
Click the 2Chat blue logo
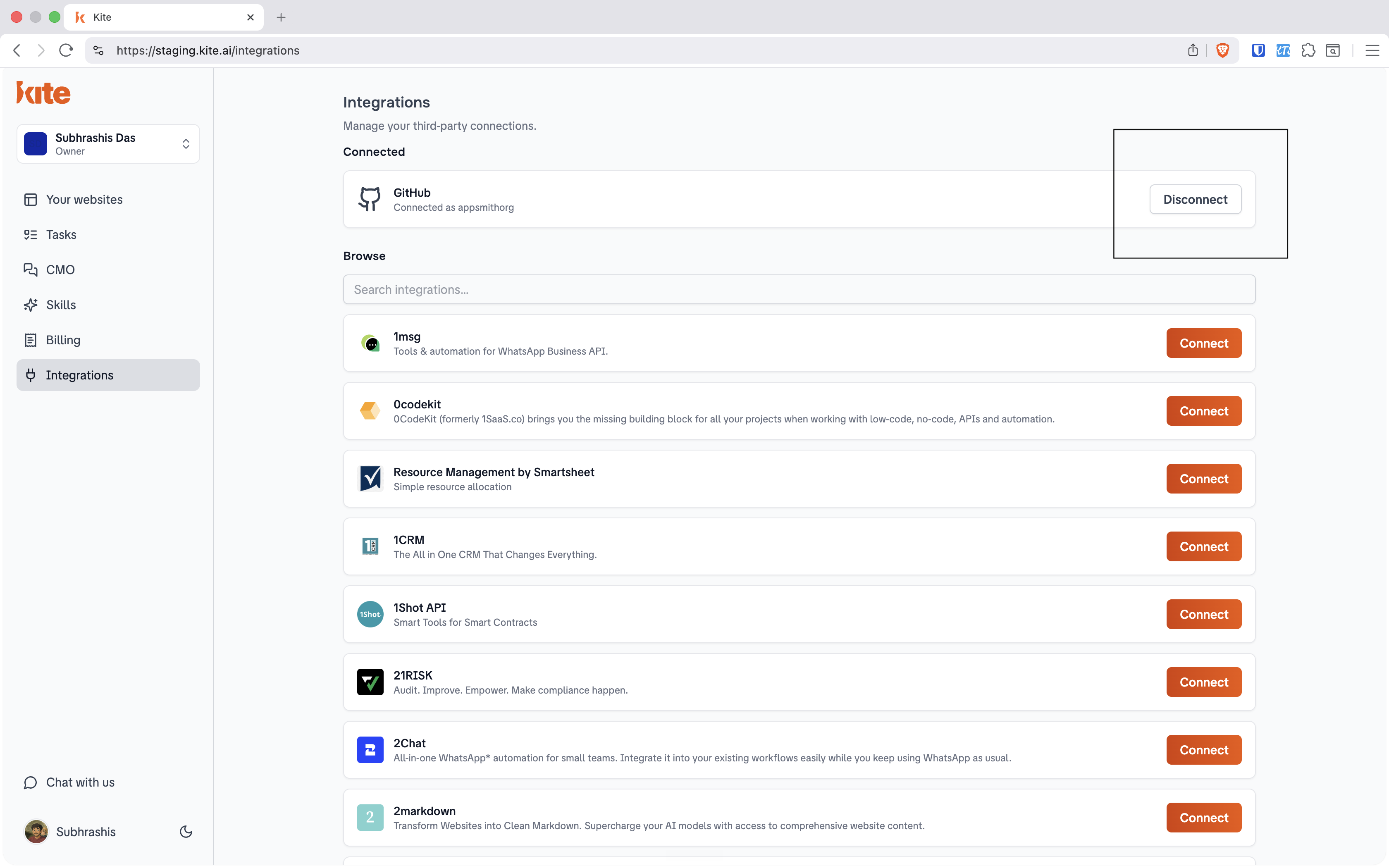click(370, 750)
